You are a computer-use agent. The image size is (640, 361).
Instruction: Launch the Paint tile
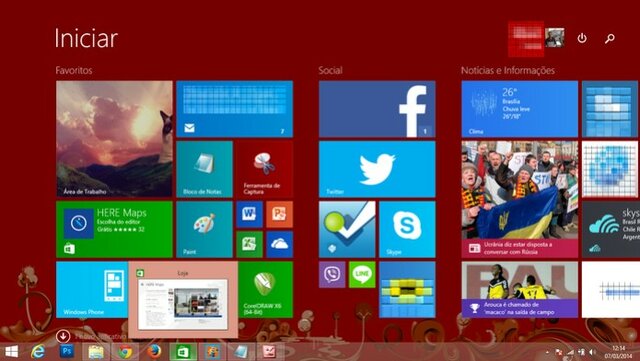point(204,230)
